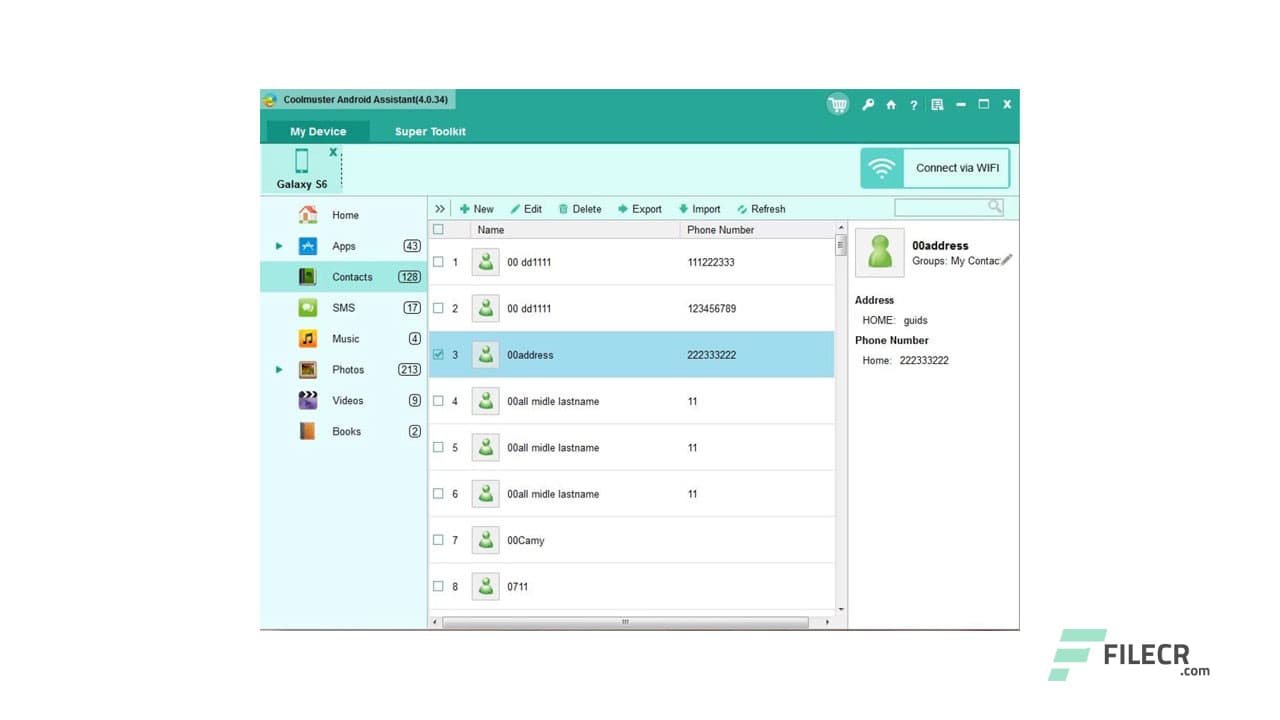Image resolution: width=1280 pixels, height=720 pixels.
Task: Expand the Apps sidebar entry
Action: click(x=279, y=245)
